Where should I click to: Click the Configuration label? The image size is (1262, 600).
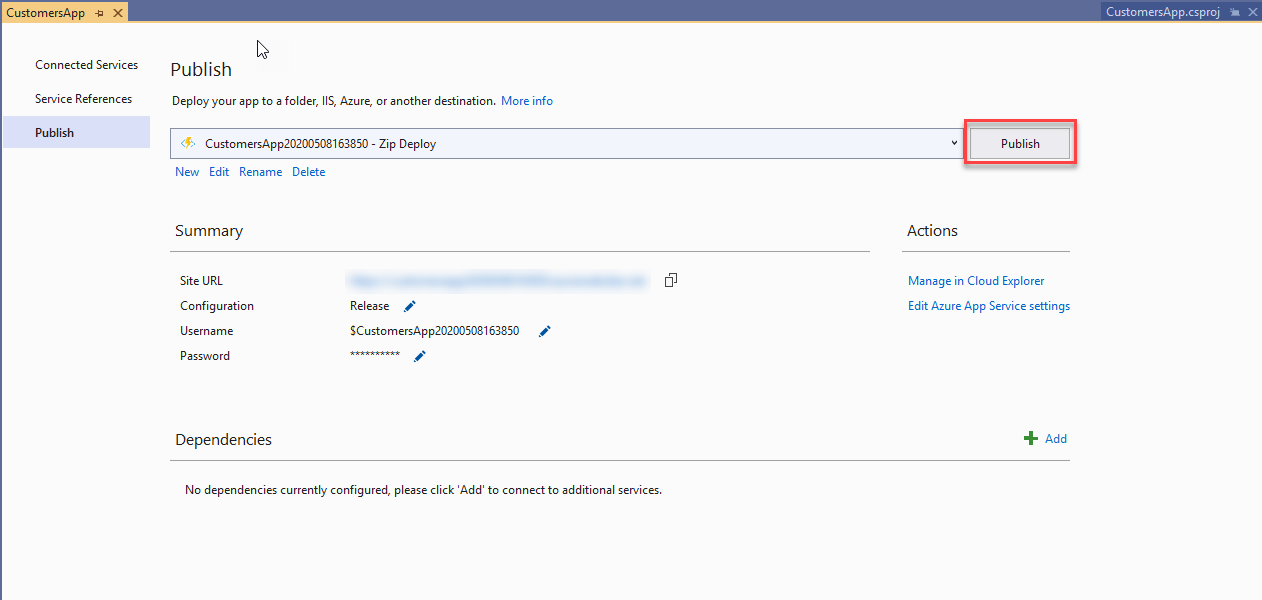click(217, 306)
